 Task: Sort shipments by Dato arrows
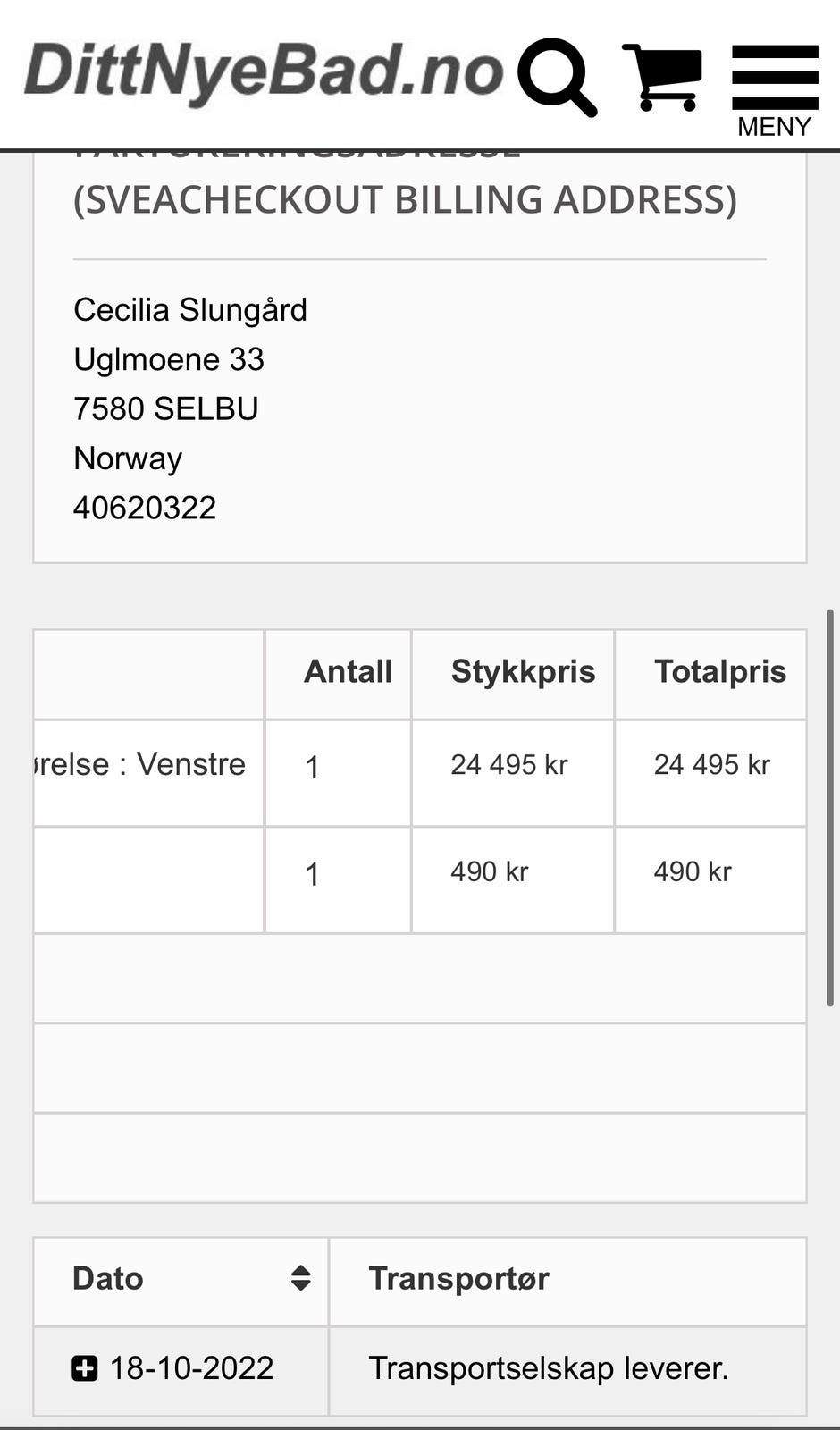pos(301,1278)
